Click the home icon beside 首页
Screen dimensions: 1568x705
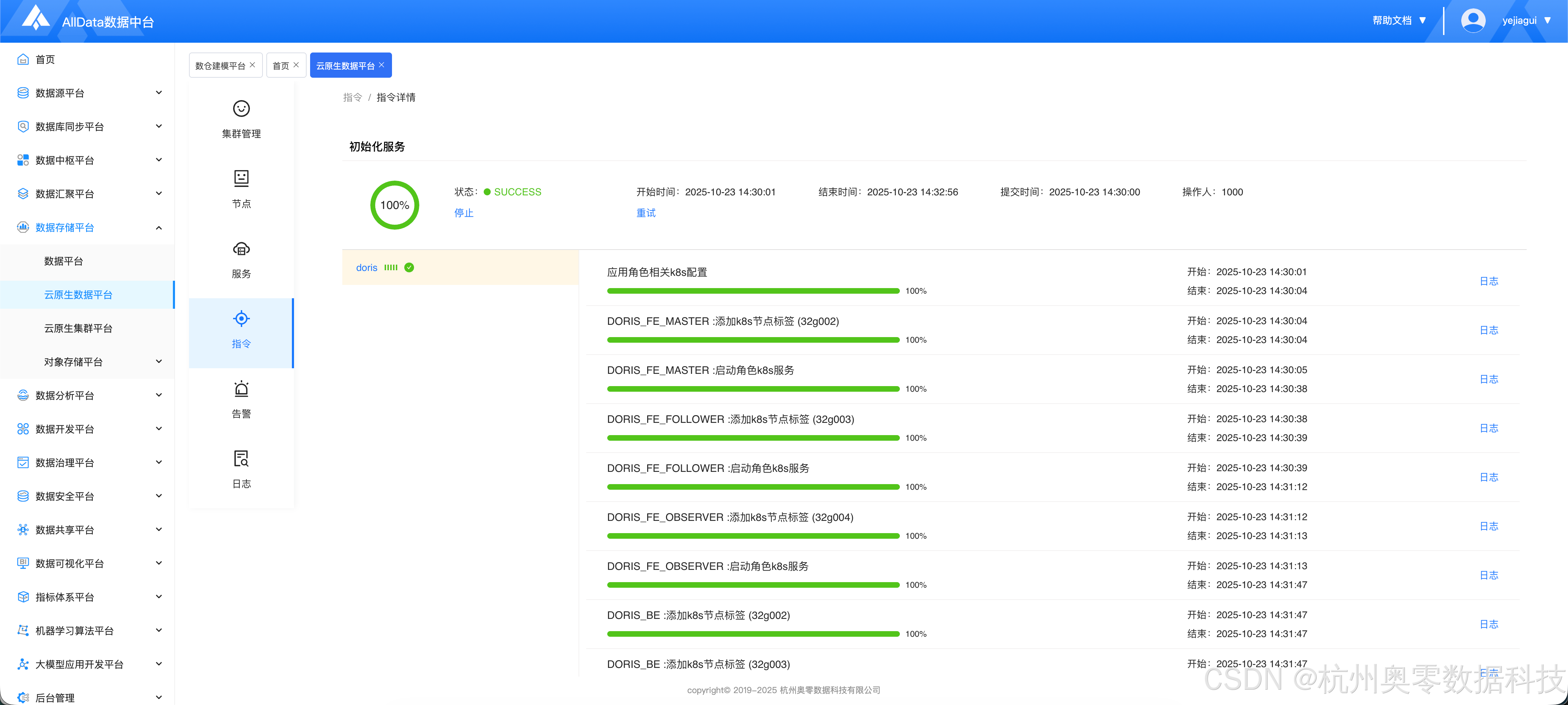tap(23, 59)
